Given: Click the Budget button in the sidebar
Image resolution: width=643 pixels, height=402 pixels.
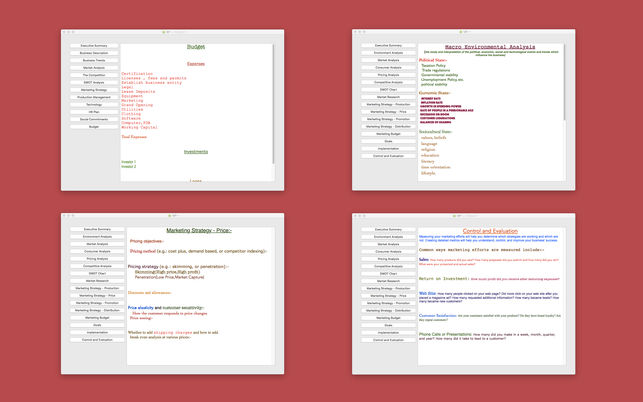Looking at the screenshot, I should 94,127.
